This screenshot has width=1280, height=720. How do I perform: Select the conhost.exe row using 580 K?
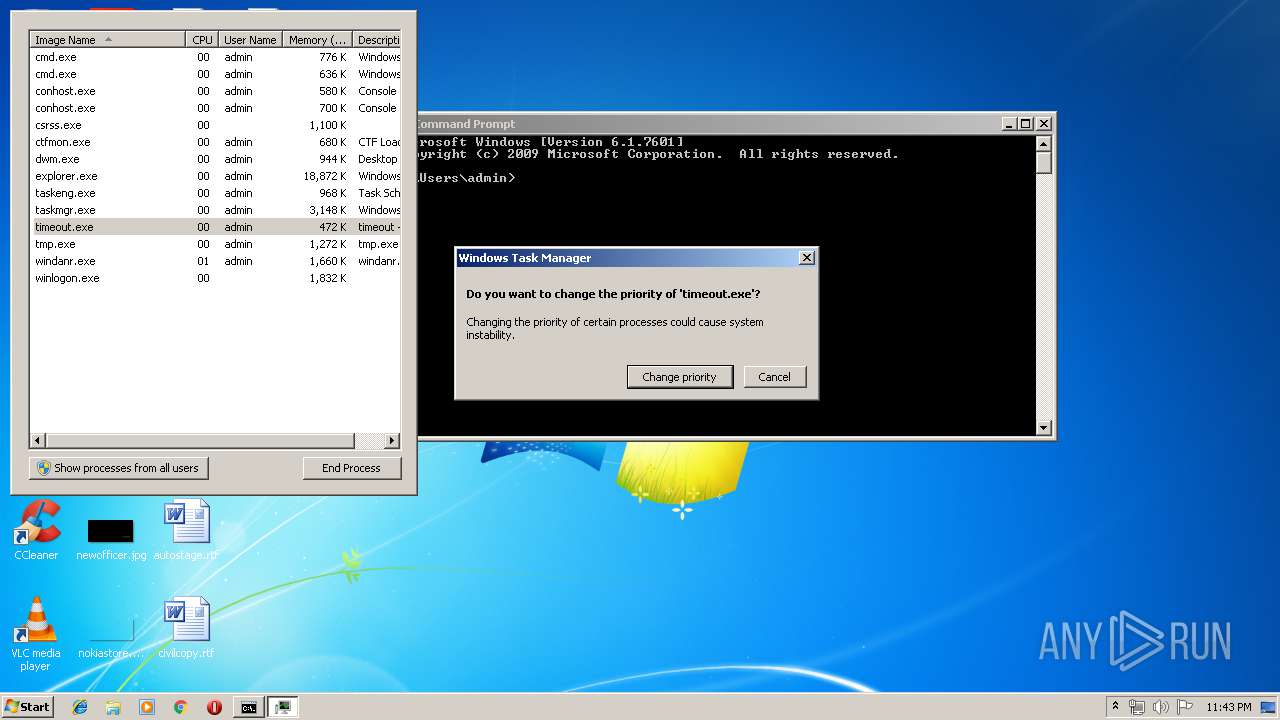[x=215, y=91]
